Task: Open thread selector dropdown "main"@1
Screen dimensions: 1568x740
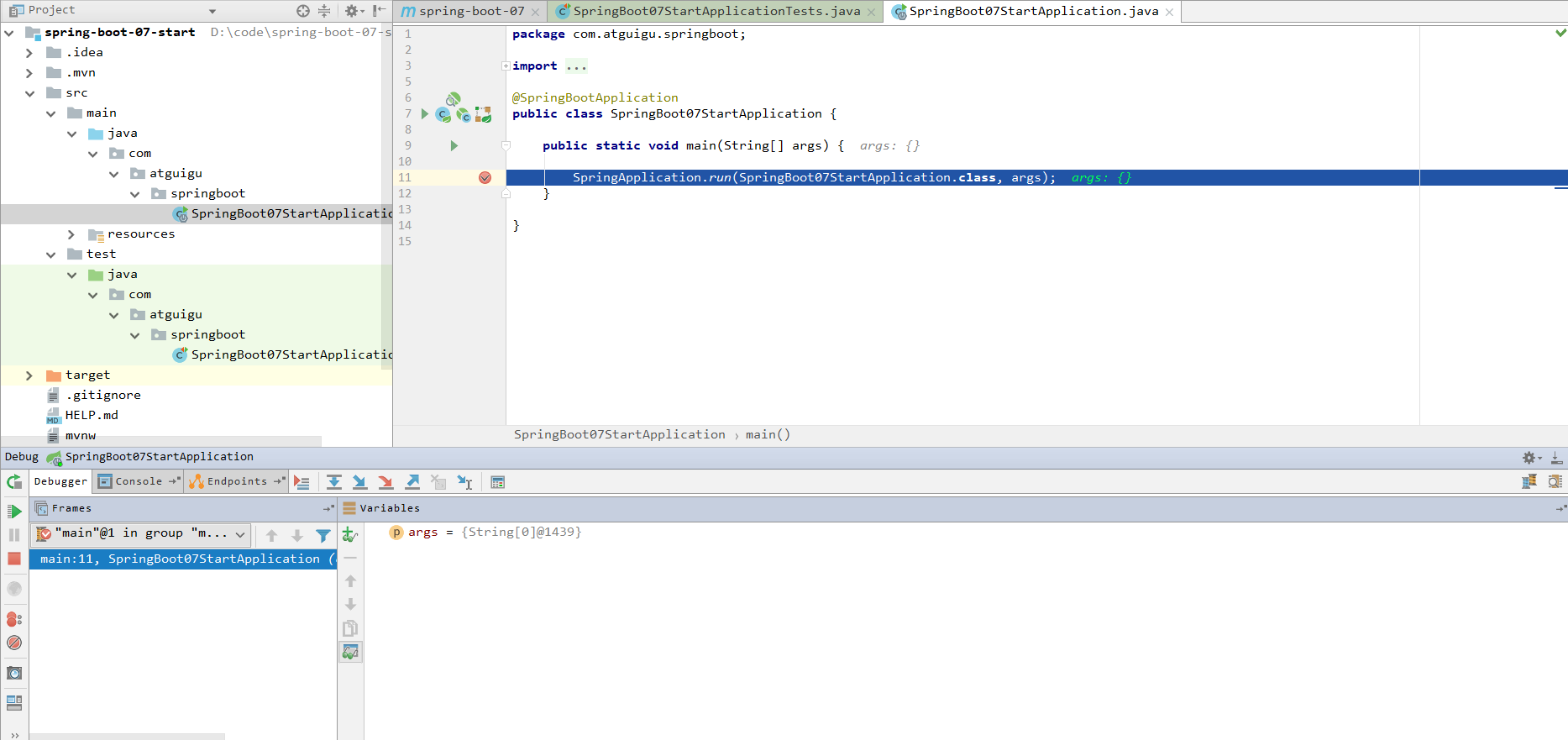Action: click(140, 533)
